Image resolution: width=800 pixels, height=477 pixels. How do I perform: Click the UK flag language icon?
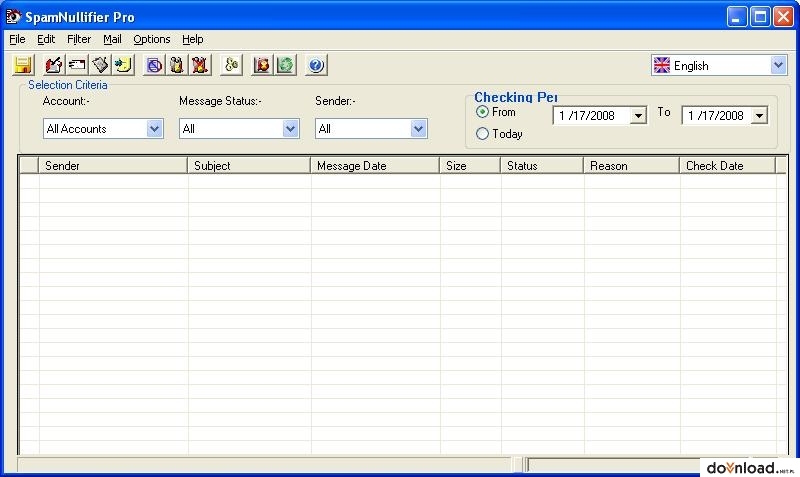(x=662, y=65)
